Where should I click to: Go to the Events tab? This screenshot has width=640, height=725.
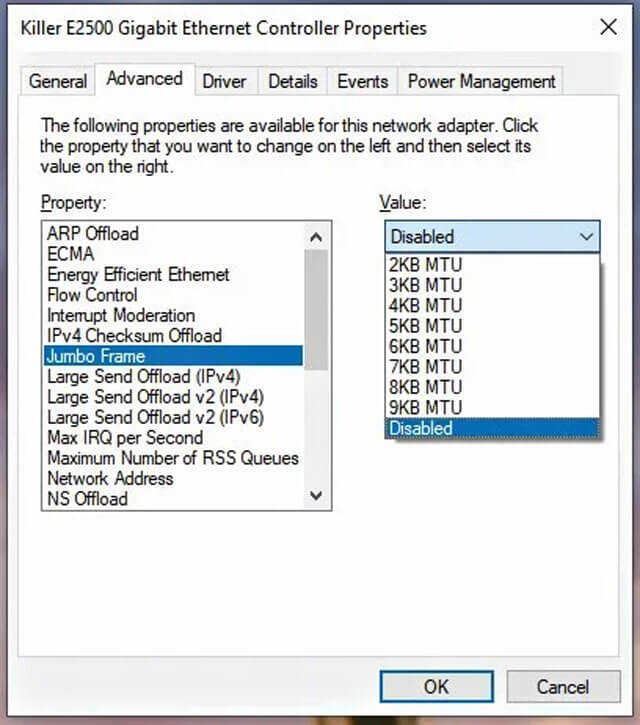tap(363, 81)
